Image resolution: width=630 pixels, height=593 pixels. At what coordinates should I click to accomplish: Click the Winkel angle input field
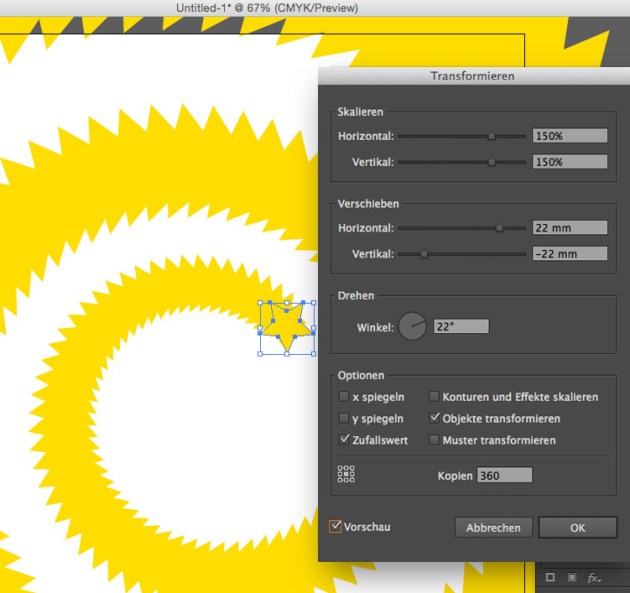pyautogui.click(x=460, y=327)
